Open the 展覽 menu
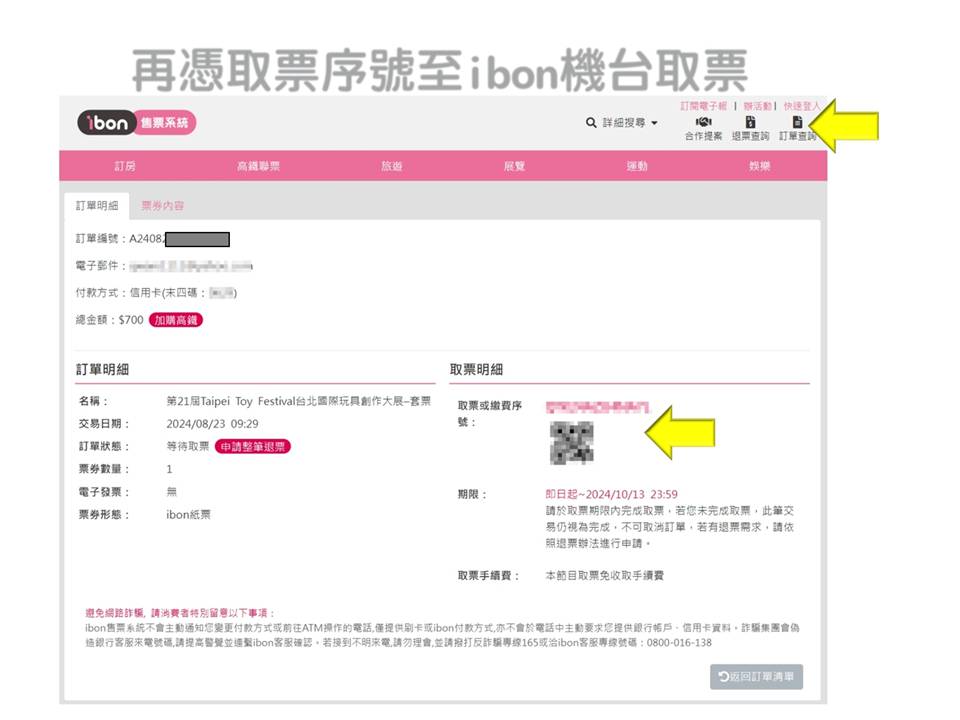Image resolution: width=960 pixels, height=720 pixels. pyautogui.click(x=514, y=166)
